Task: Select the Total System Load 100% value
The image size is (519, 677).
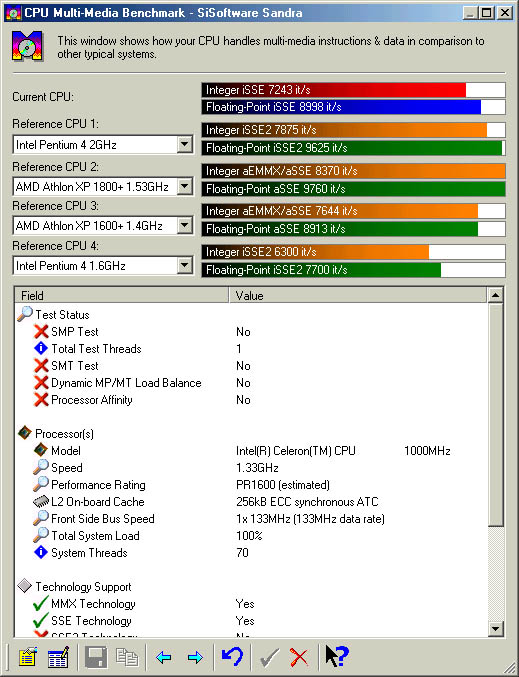Action: [x=249, y=536]
